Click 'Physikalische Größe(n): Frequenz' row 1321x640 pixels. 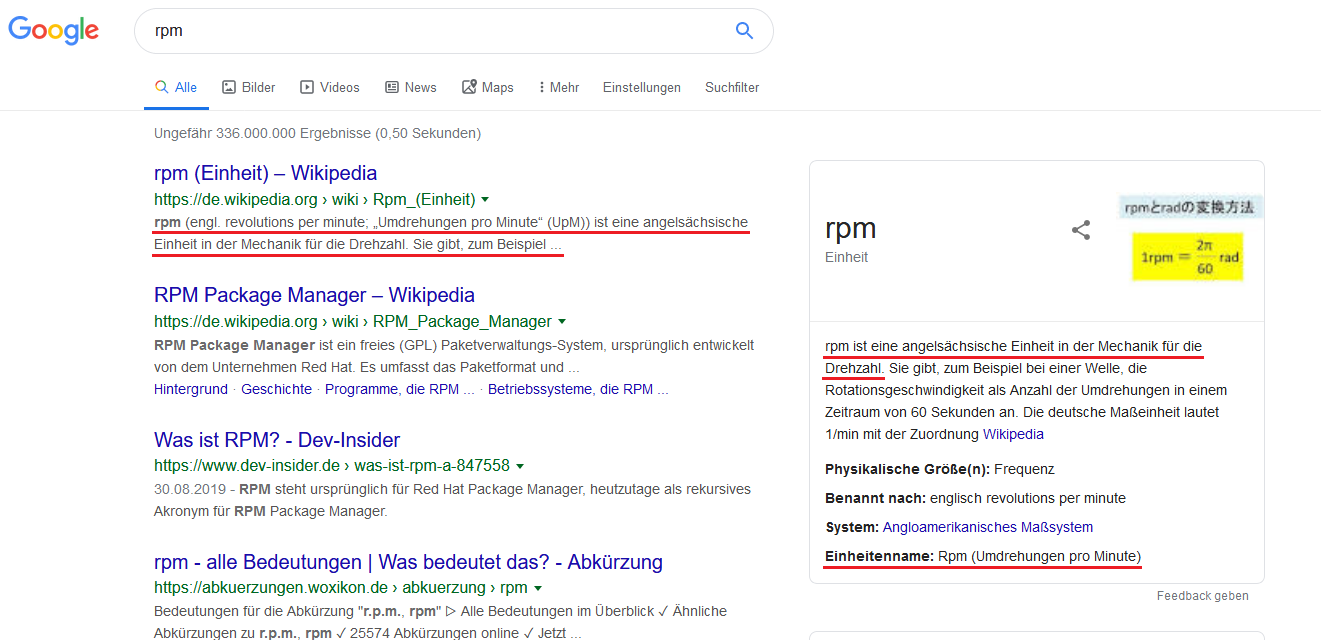coord(940,469)
